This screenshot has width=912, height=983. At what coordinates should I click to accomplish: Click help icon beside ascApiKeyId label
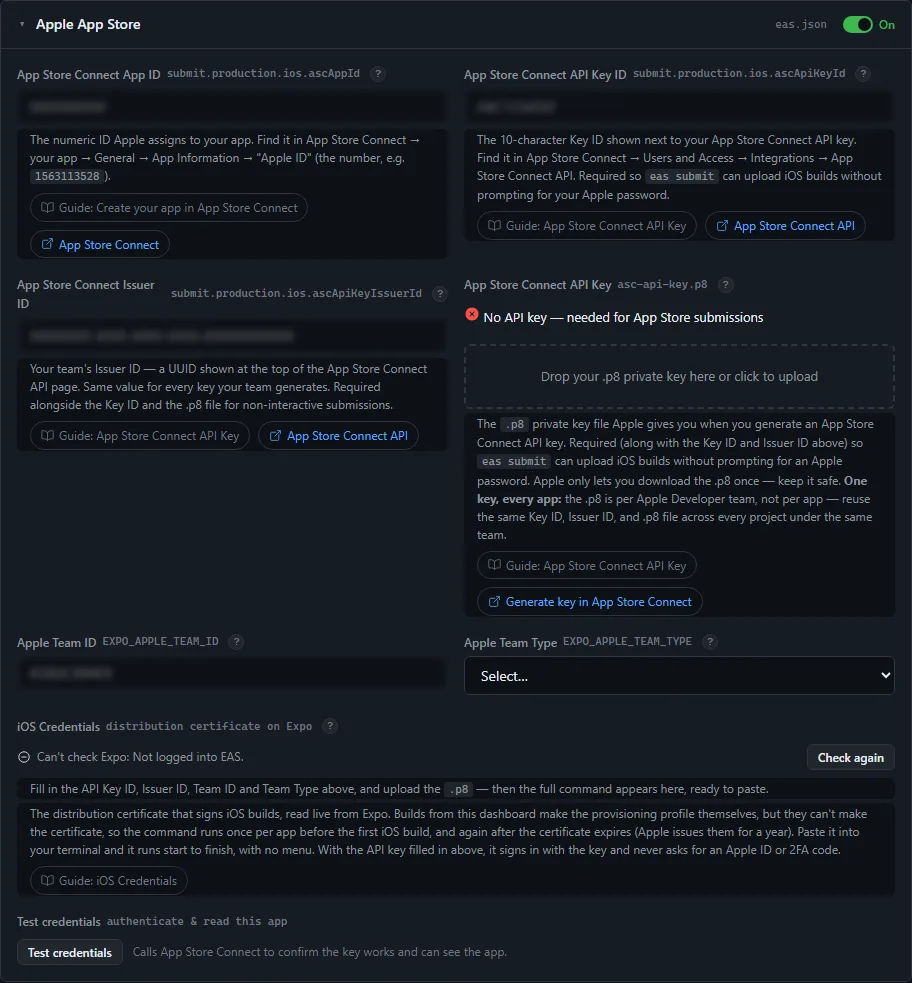[x=863, y=74]
